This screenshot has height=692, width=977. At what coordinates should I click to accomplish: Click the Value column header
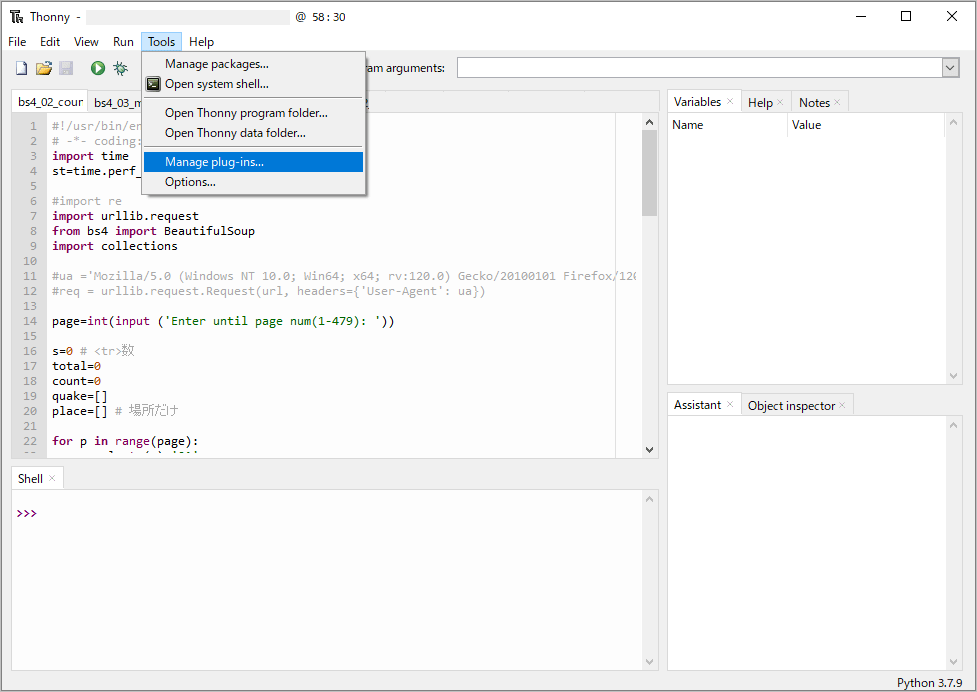point(866,125)
